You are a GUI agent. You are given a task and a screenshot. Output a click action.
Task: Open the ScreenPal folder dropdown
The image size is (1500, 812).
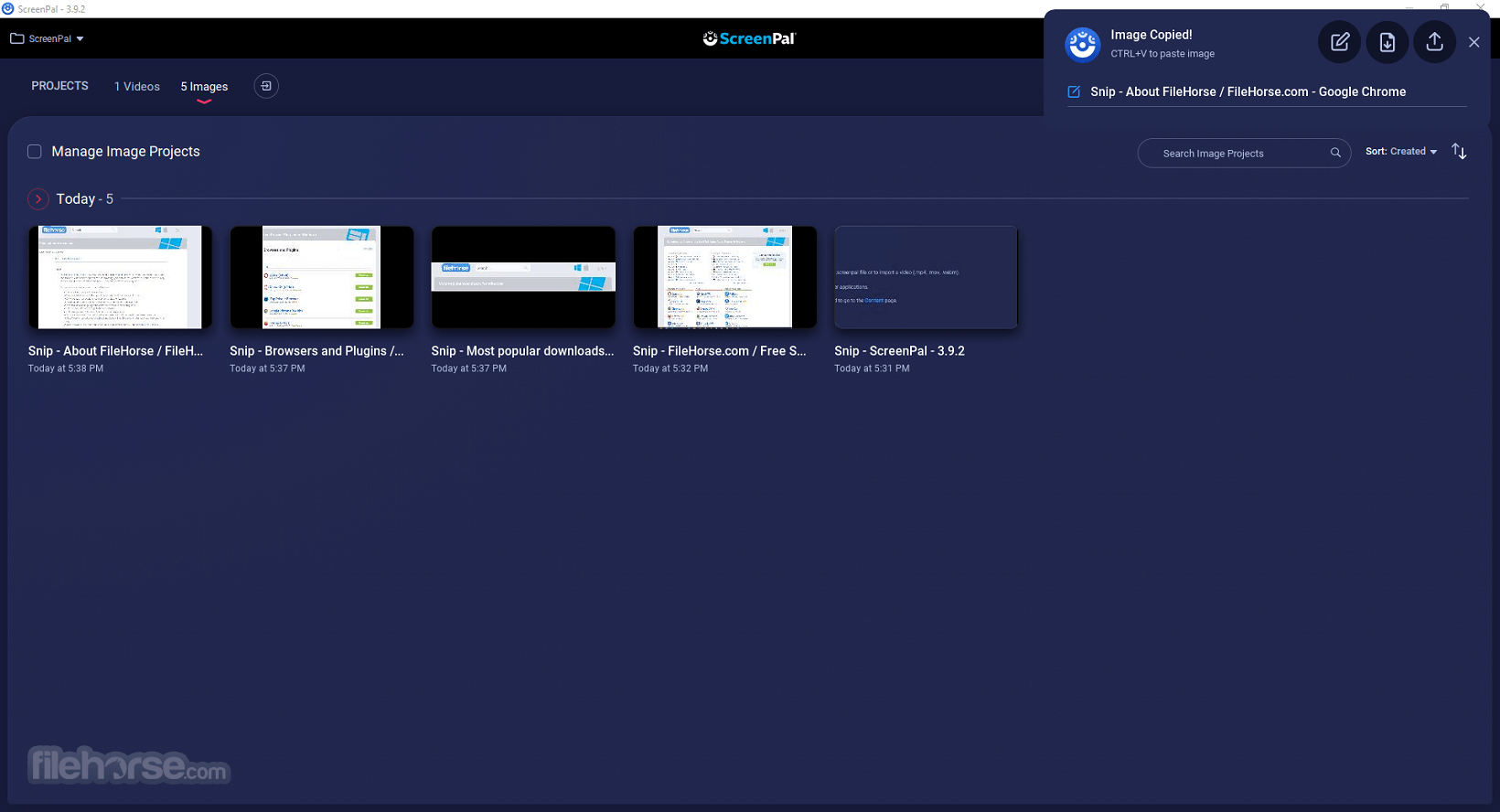(48, 38)
